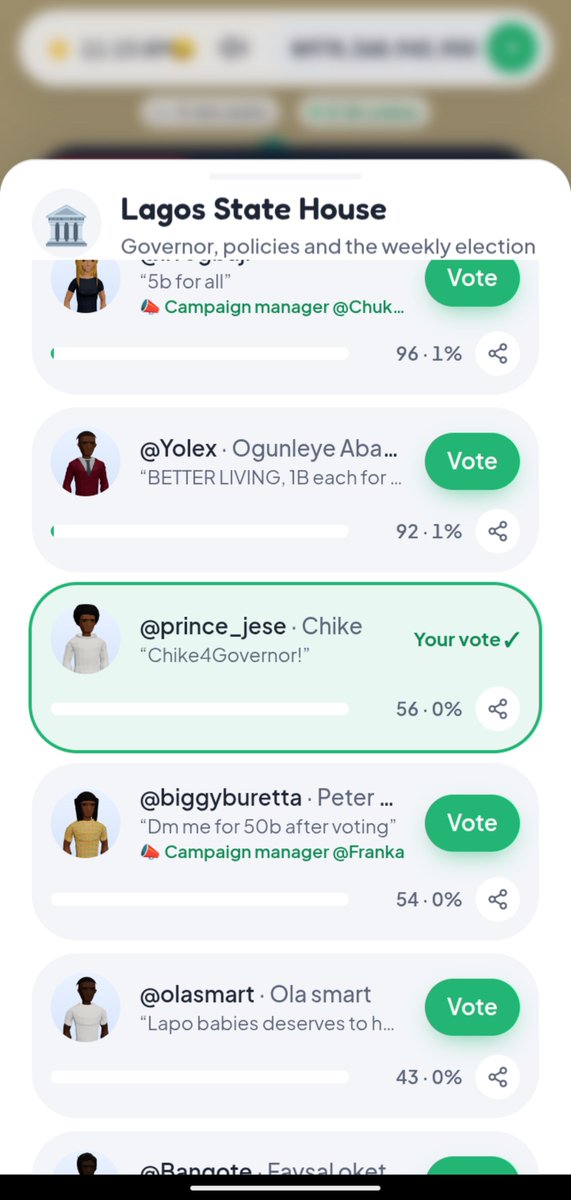
Task: Share @Yolex's candidate card
Action: click(x=497, y=531)
